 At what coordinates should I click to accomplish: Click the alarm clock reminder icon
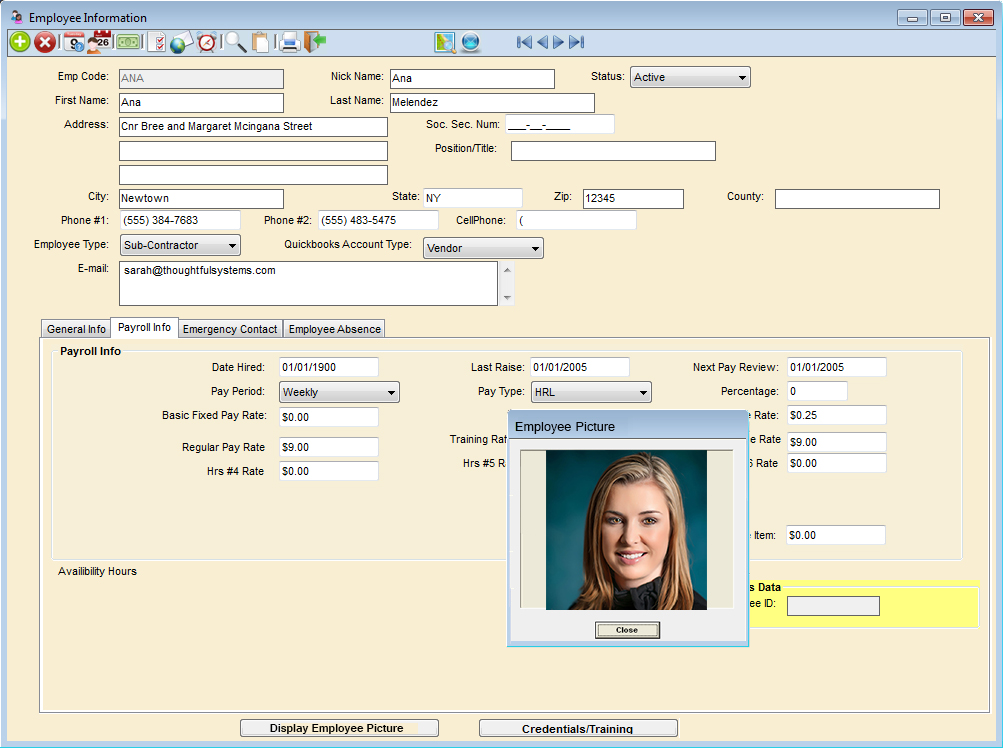[x=207, y=42]
